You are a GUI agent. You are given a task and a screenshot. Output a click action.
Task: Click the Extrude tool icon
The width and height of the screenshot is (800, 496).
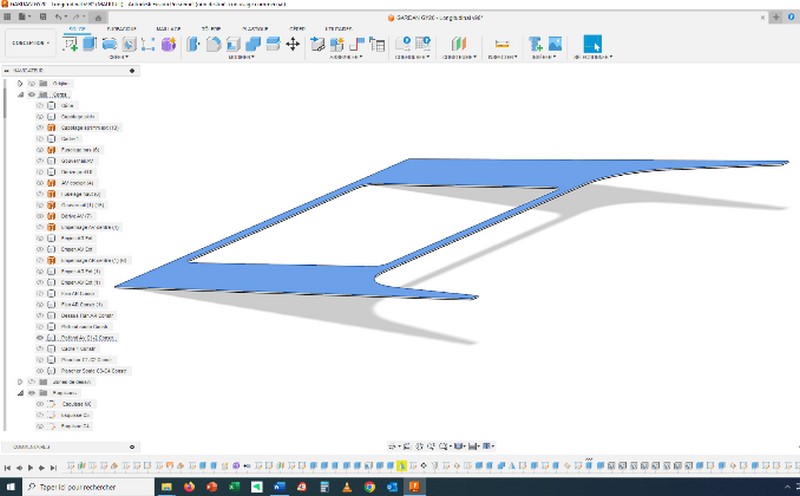(90, 43)
